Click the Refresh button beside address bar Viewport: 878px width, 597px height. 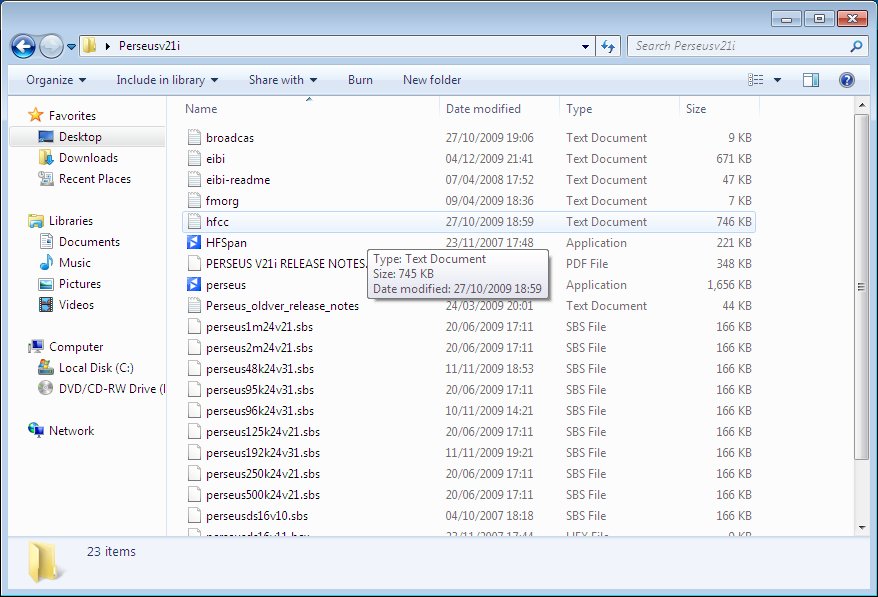(608, 46)
